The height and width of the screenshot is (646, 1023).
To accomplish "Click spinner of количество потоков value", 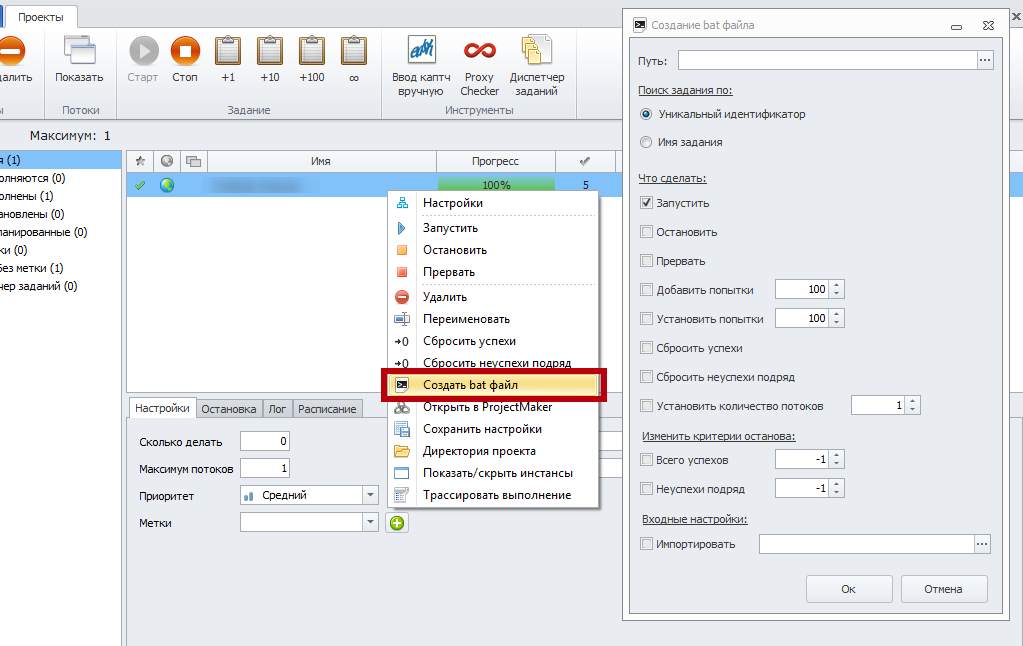I will pos(912,405).
